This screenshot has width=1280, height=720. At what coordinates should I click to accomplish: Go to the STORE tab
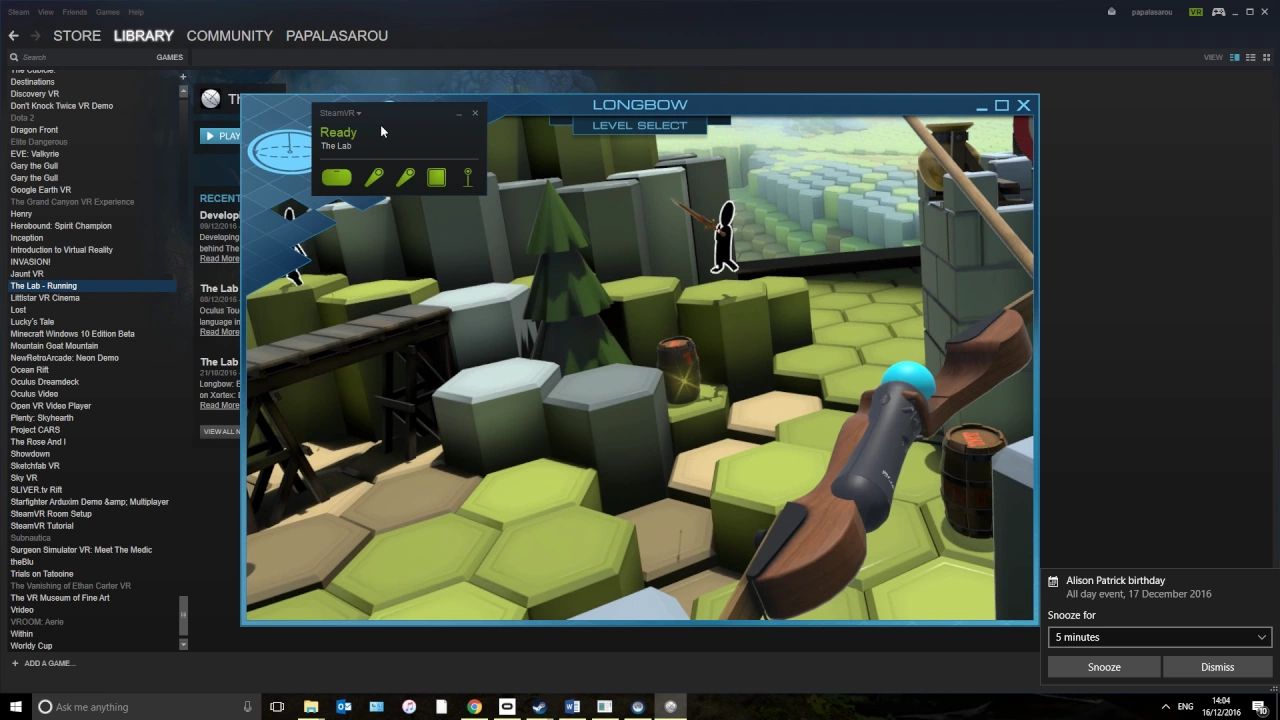[x=77, y=36]
